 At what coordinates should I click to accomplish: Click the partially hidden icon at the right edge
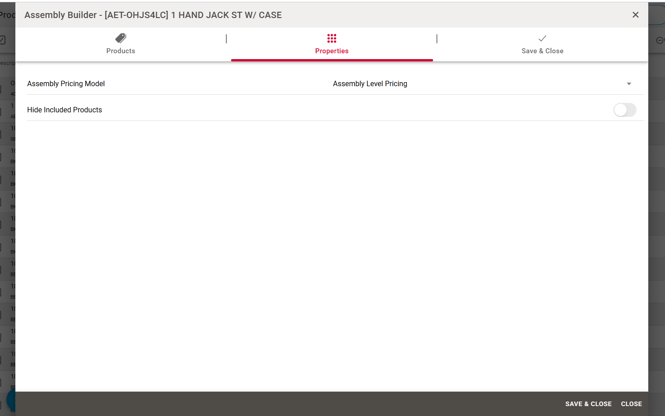[x=659, y=40]
